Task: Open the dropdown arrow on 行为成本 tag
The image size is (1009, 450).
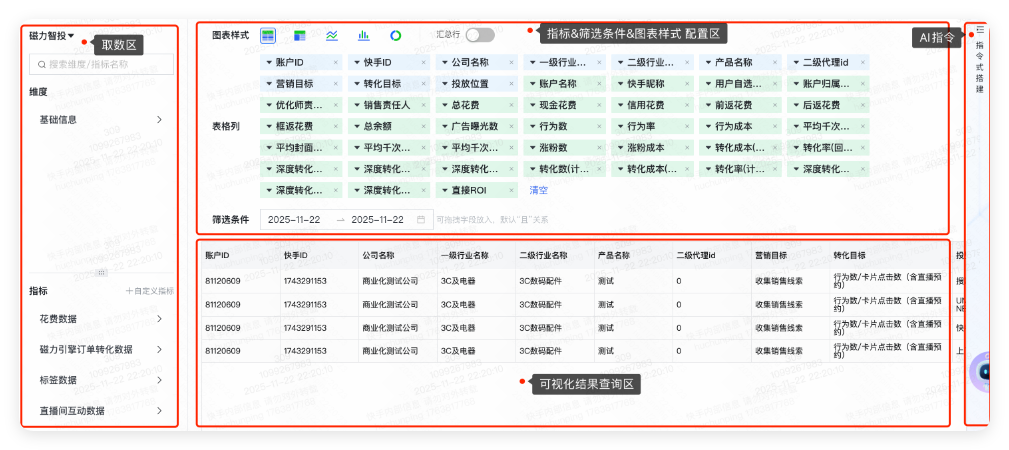Action: [x=708, y=126]
